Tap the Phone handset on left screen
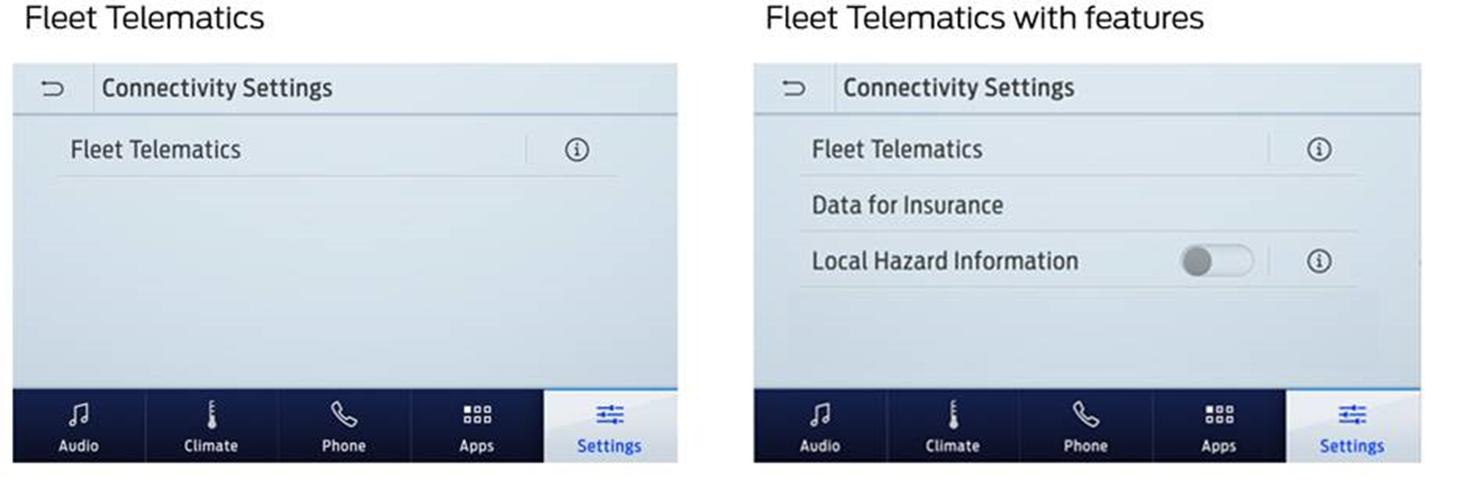Image resolution: width=1475 pixels, height=488 pixels. coord(343,415)
